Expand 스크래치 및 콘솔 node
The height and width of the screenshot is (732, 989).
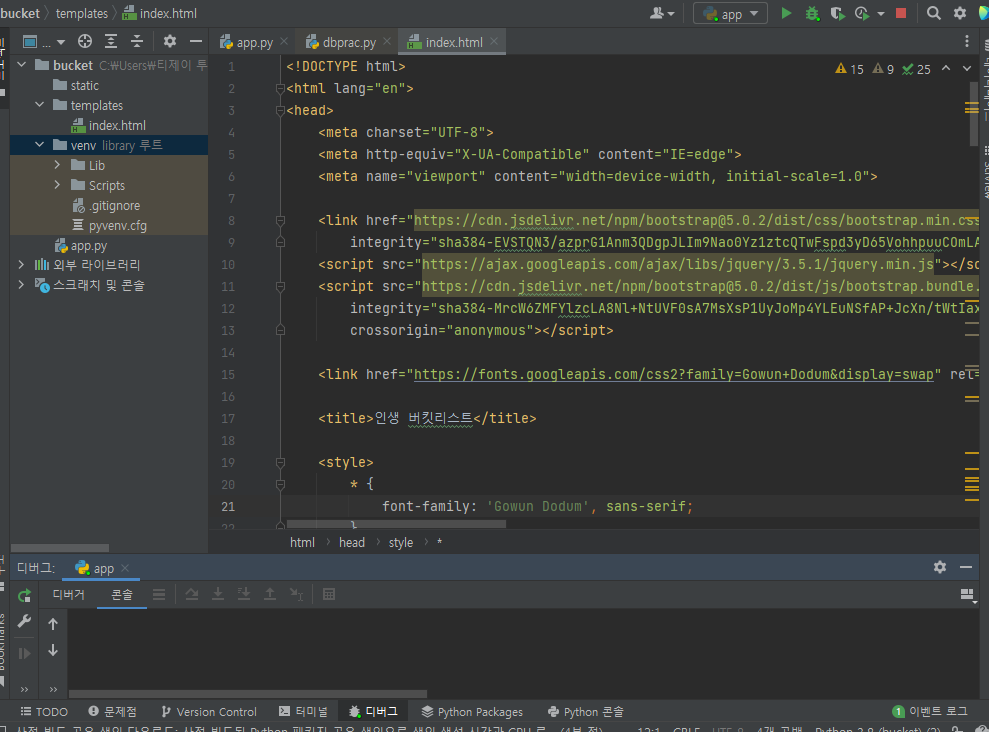[21, 285]
